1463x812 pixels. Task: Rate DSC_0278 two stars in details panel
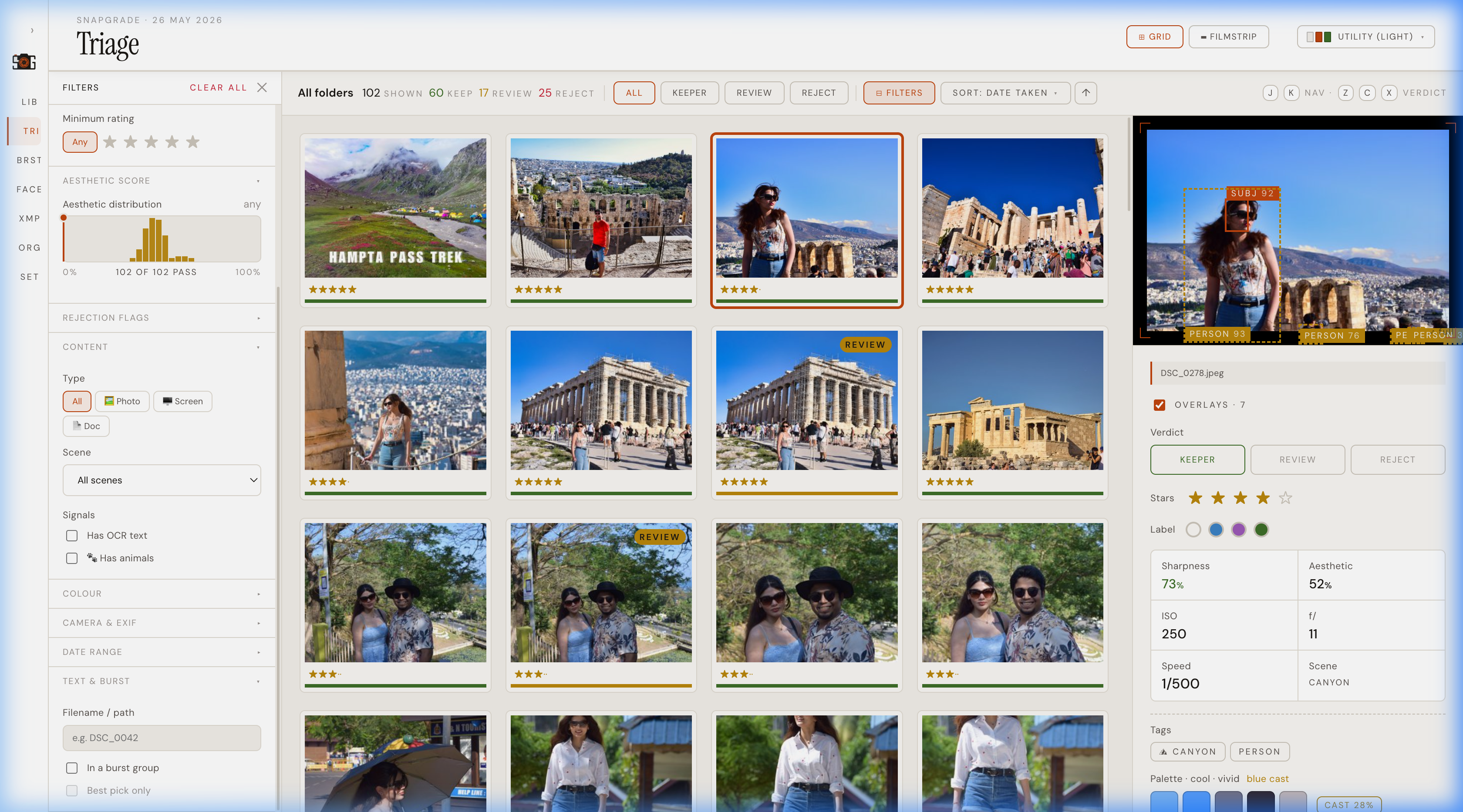tap(1218, 498)
